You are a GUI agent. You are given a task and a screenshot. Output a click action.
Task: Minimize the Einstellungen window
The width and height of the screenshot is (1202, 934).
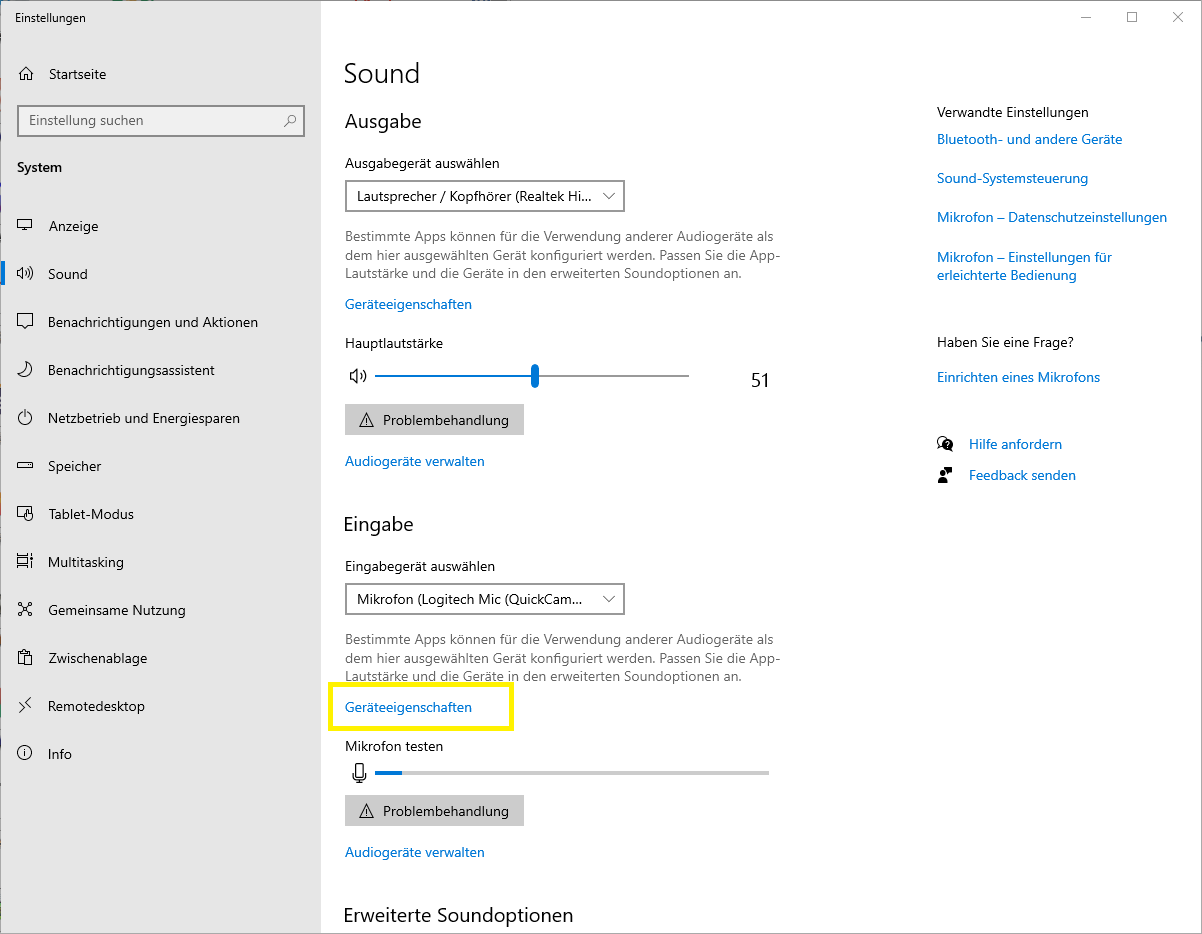click(1085, 17)
